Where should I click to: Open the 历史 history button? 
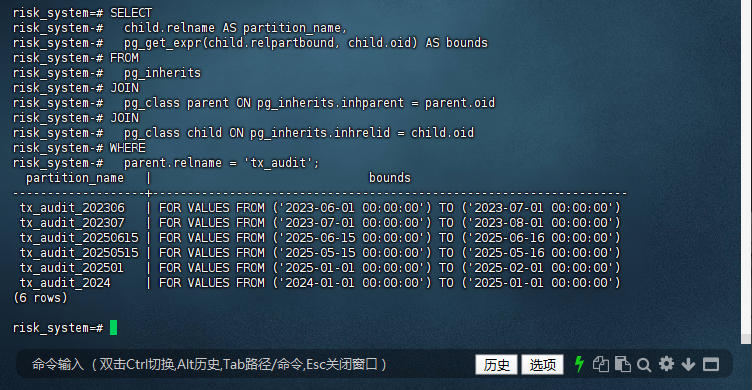coord(496,365)
